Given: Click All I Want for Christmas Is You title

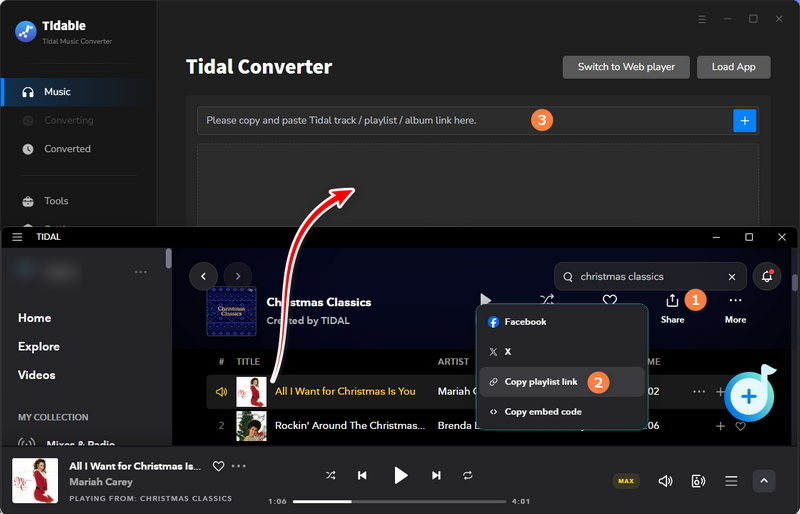Looking at the screenshot, I should (345, 391).
